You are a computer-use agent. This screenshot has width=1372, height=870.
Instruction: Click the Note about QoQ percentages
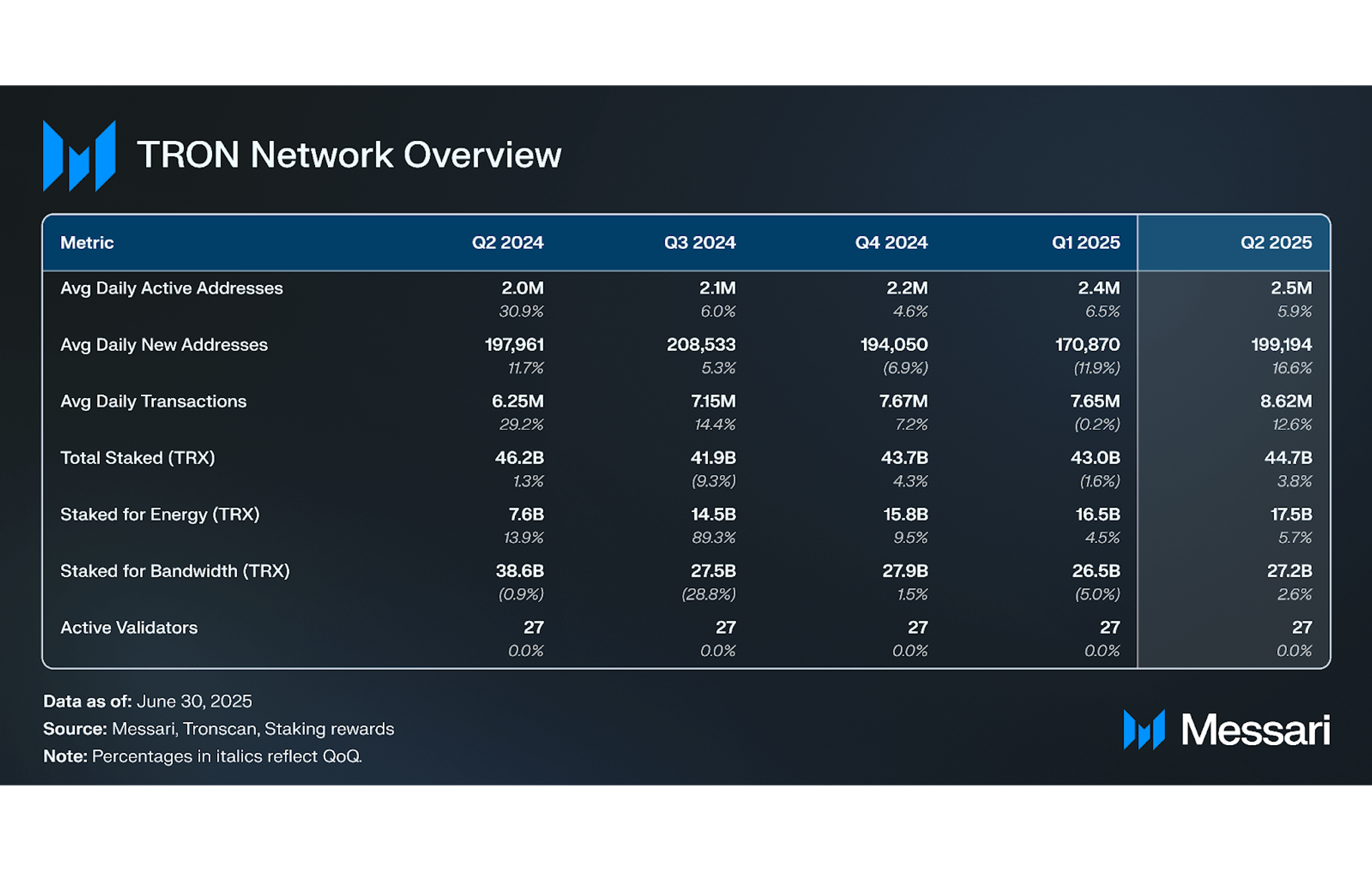click(x=202, y=757)
